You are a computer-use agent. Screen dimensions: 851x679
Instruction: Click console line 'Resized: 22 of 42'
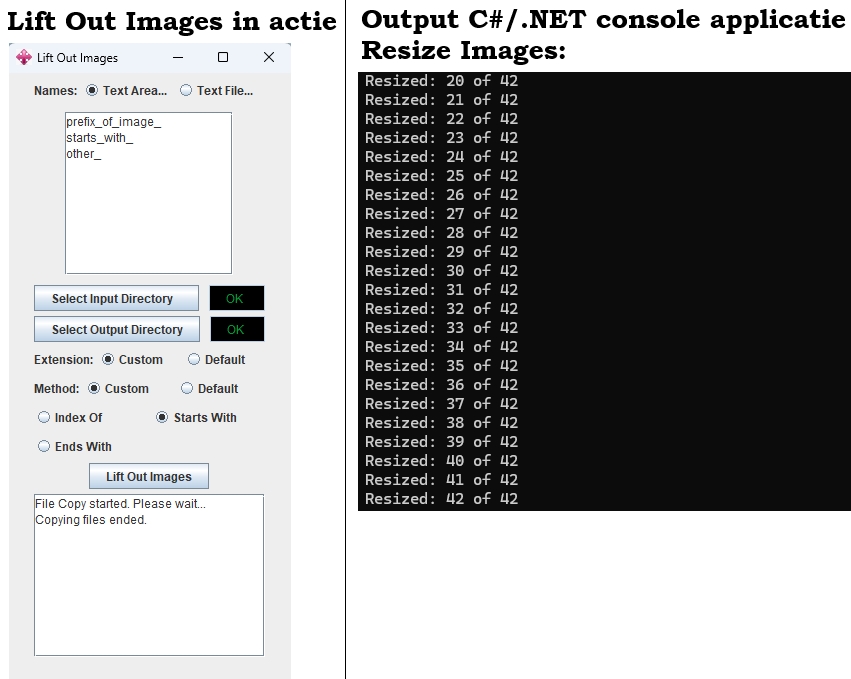point(441,119)
